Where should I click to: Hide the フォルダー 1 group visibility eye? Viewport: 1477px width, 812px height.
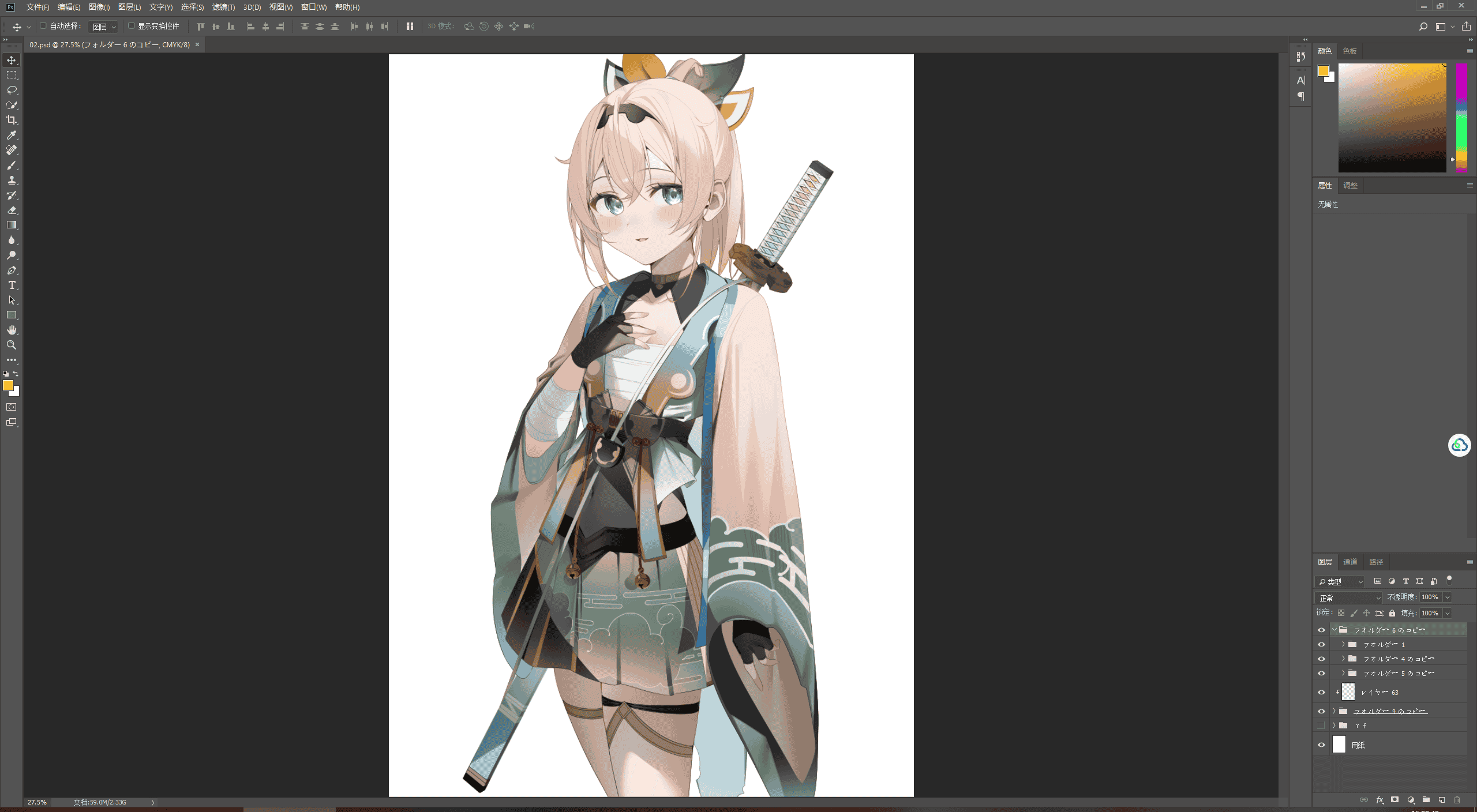1321,644
